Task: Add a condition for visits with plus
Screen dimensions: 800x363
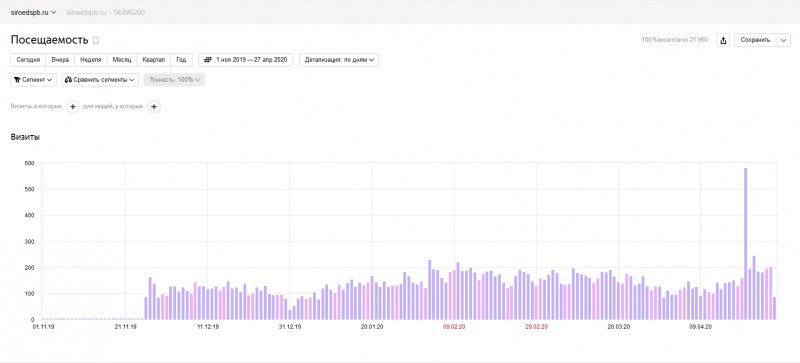Action: point(73,107)
